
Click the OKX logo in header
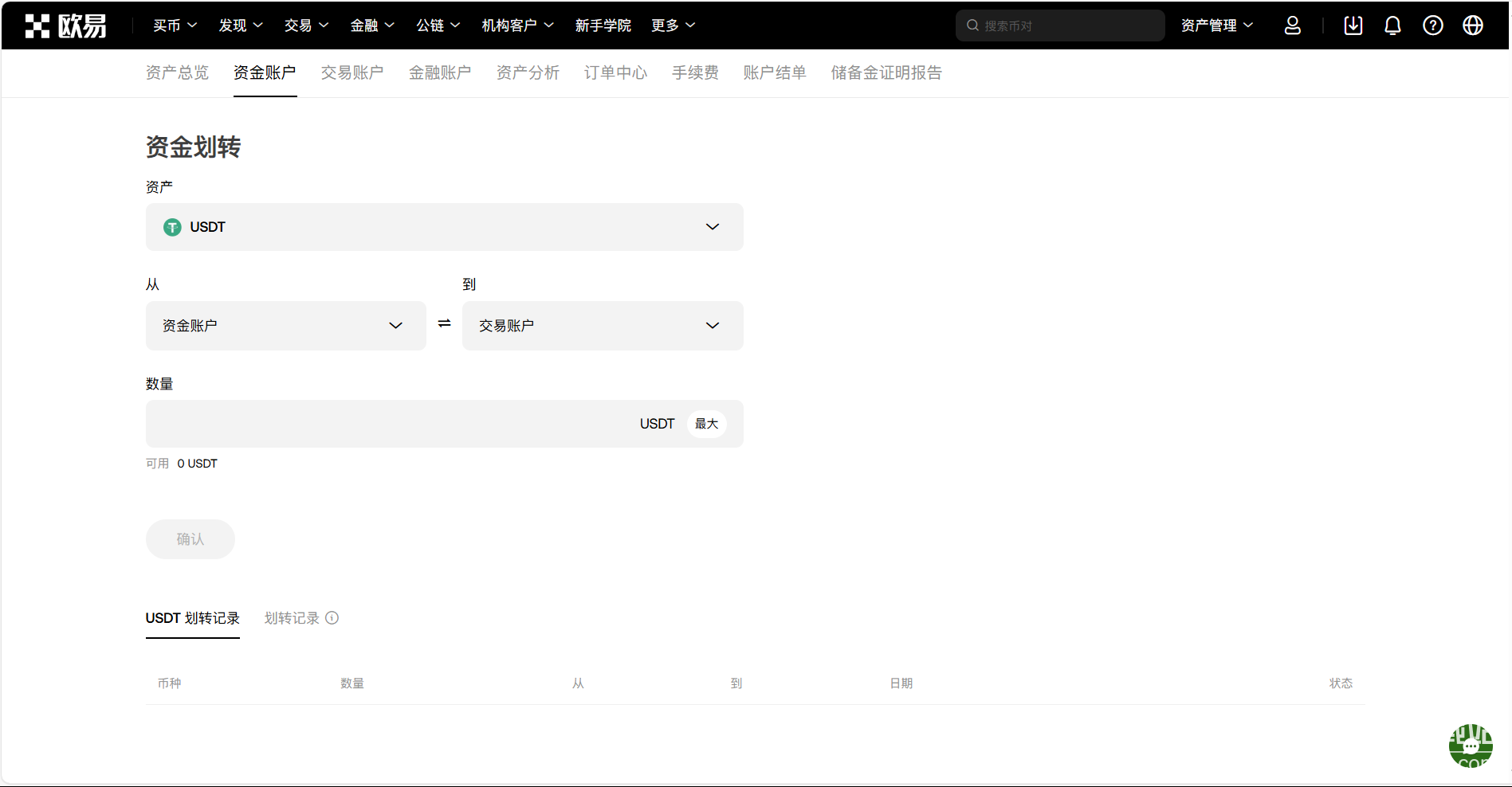point(65,25)
